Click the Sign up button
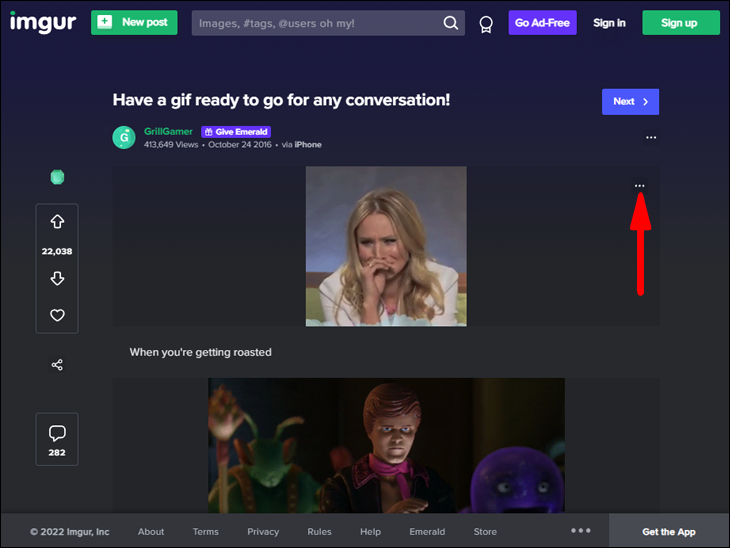The height and width of the screenshot is (548, 730). [681, 22]
